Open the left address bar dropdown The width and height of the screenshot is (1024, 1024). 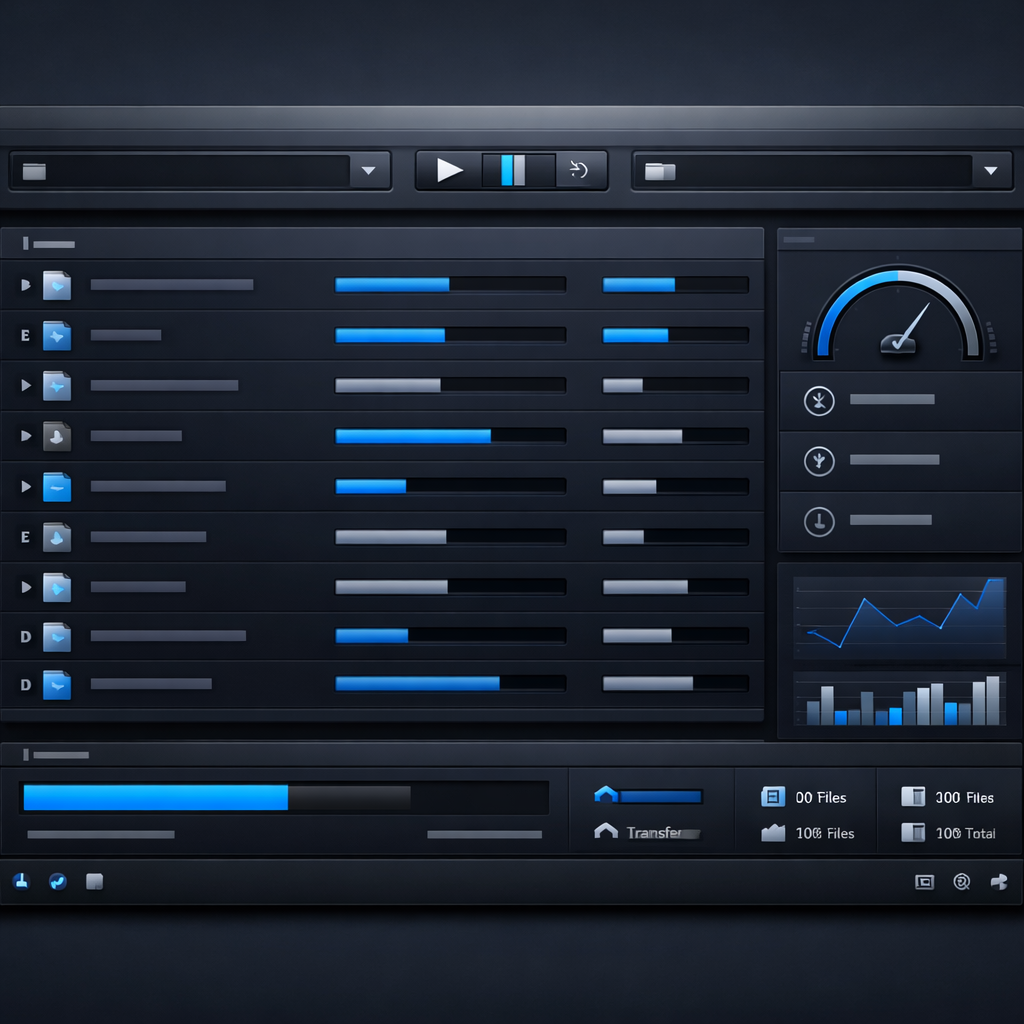pos(370,170)
